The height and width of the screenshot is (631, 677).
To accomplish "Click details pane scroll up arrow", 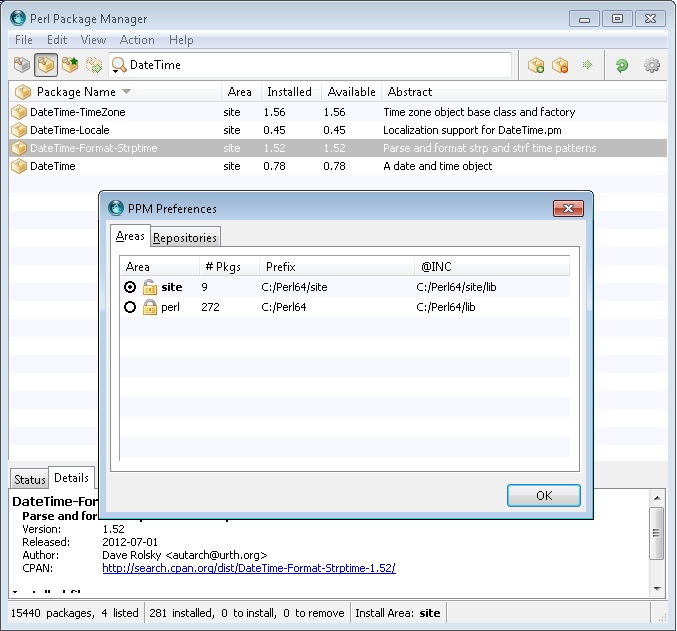I will click(657, 498).
